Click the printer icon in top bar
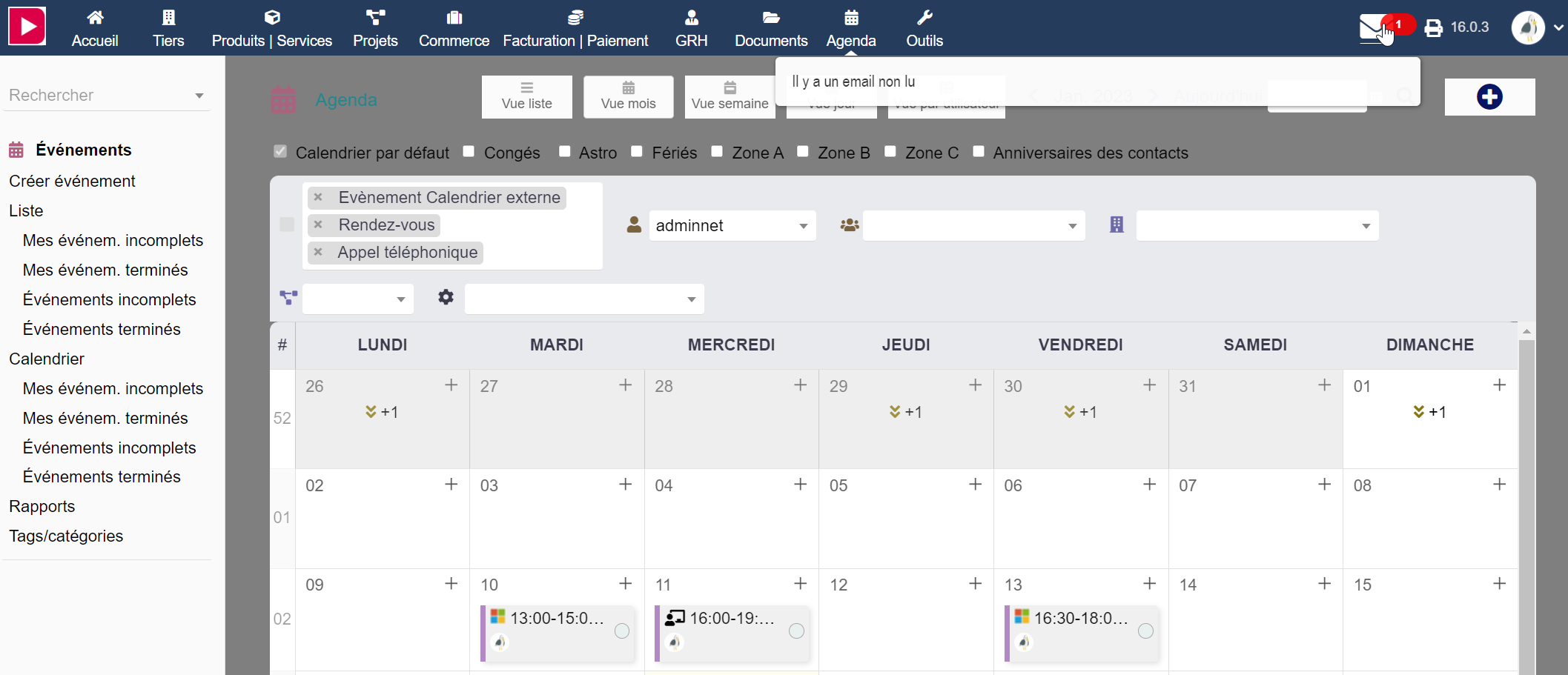1568x675 pixels. coord(1434,28)
